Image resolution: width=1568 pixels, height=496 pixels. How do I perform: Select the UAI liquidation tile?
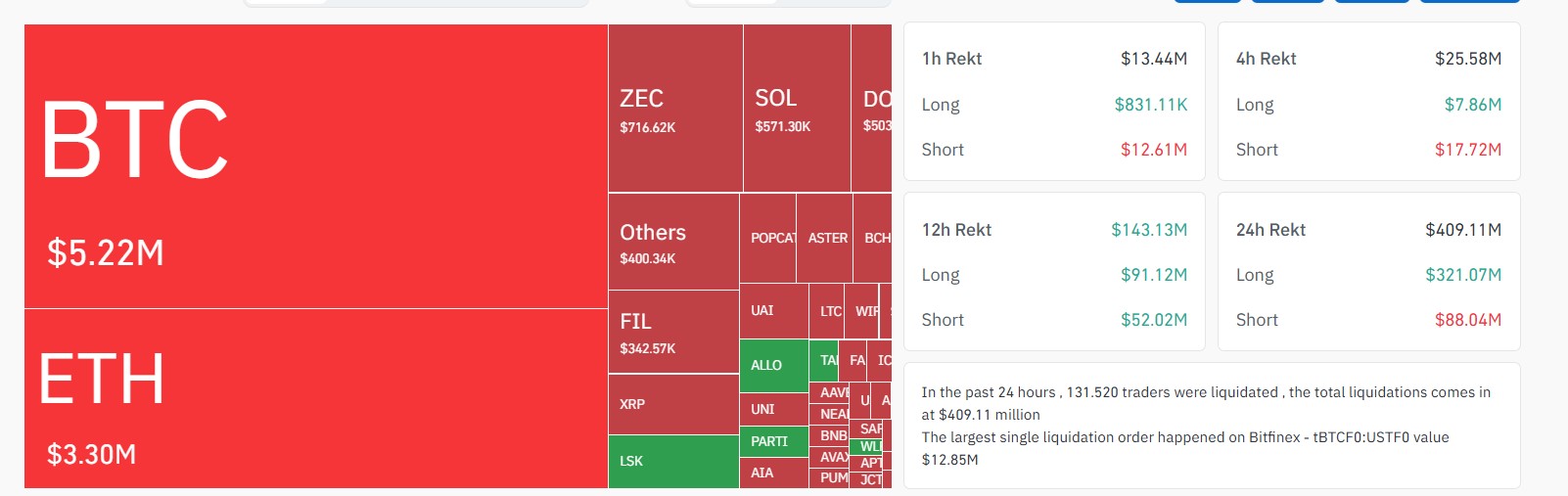[x=773, y=311]
